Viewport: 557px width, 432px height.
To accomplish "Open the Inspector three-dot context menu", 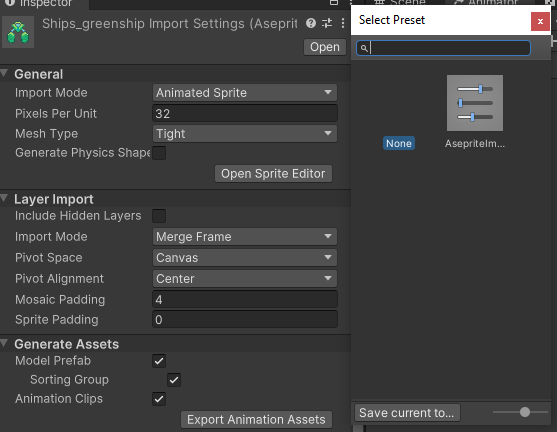I will (343, 23).
